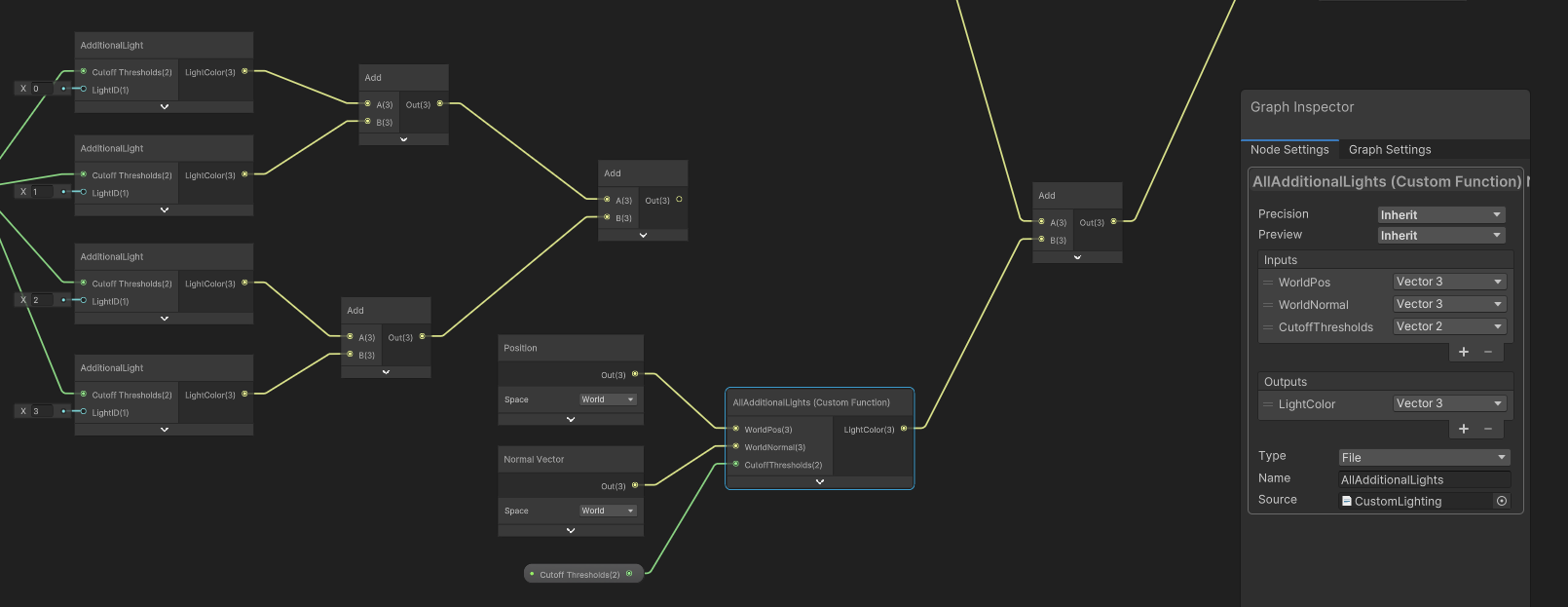Click the output port of the Cutoff Thresholds property

(x=629, y=574)
